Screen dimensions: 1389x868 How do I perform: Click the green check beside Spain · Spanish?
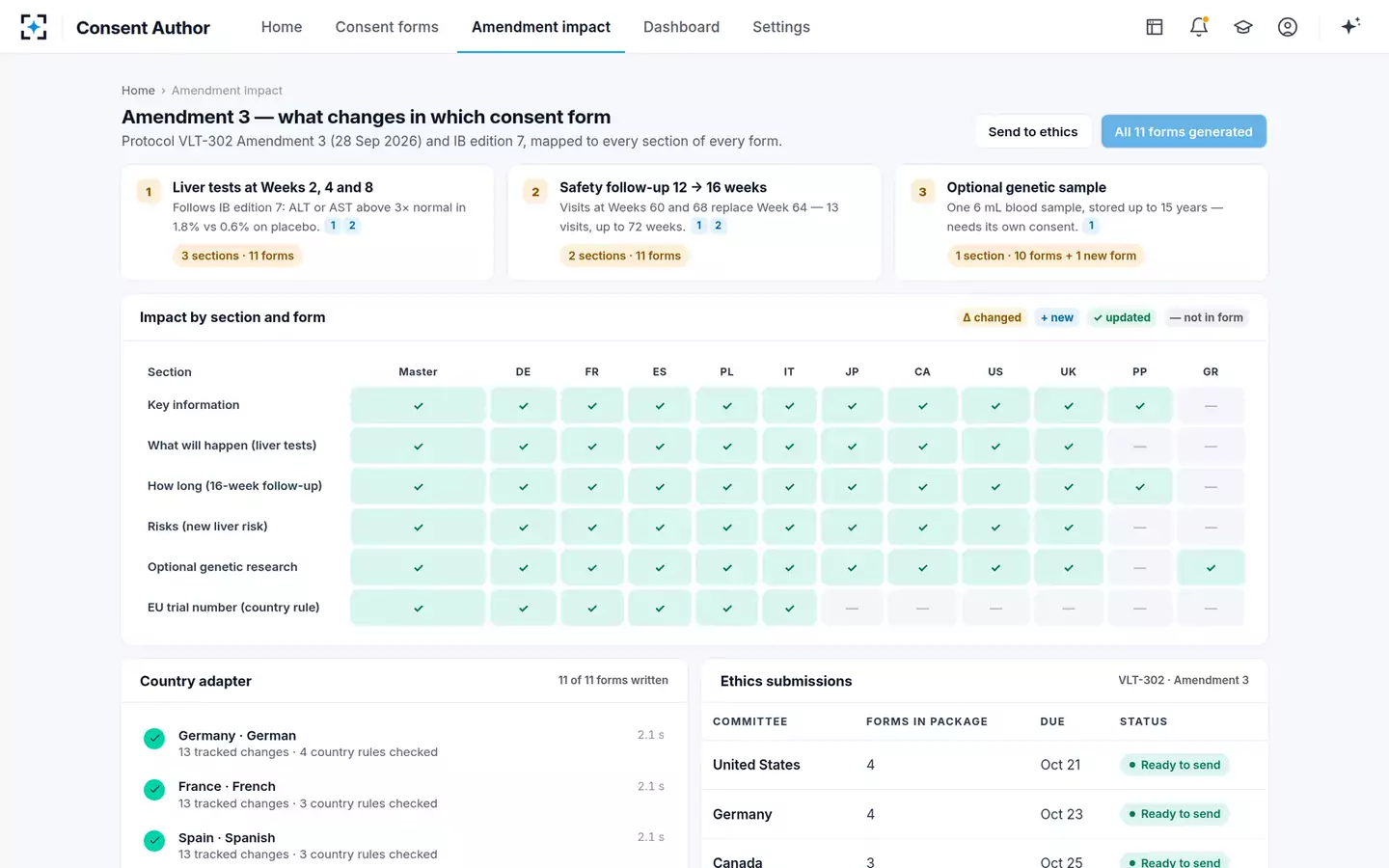[x=154, y=841]
